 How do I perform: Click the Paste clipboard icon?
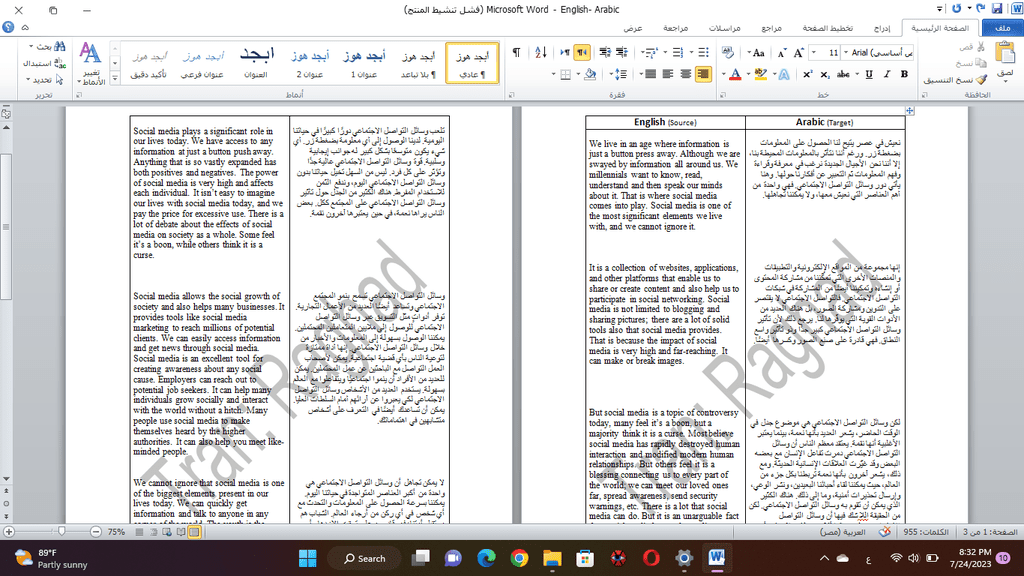coord(1005,53)
